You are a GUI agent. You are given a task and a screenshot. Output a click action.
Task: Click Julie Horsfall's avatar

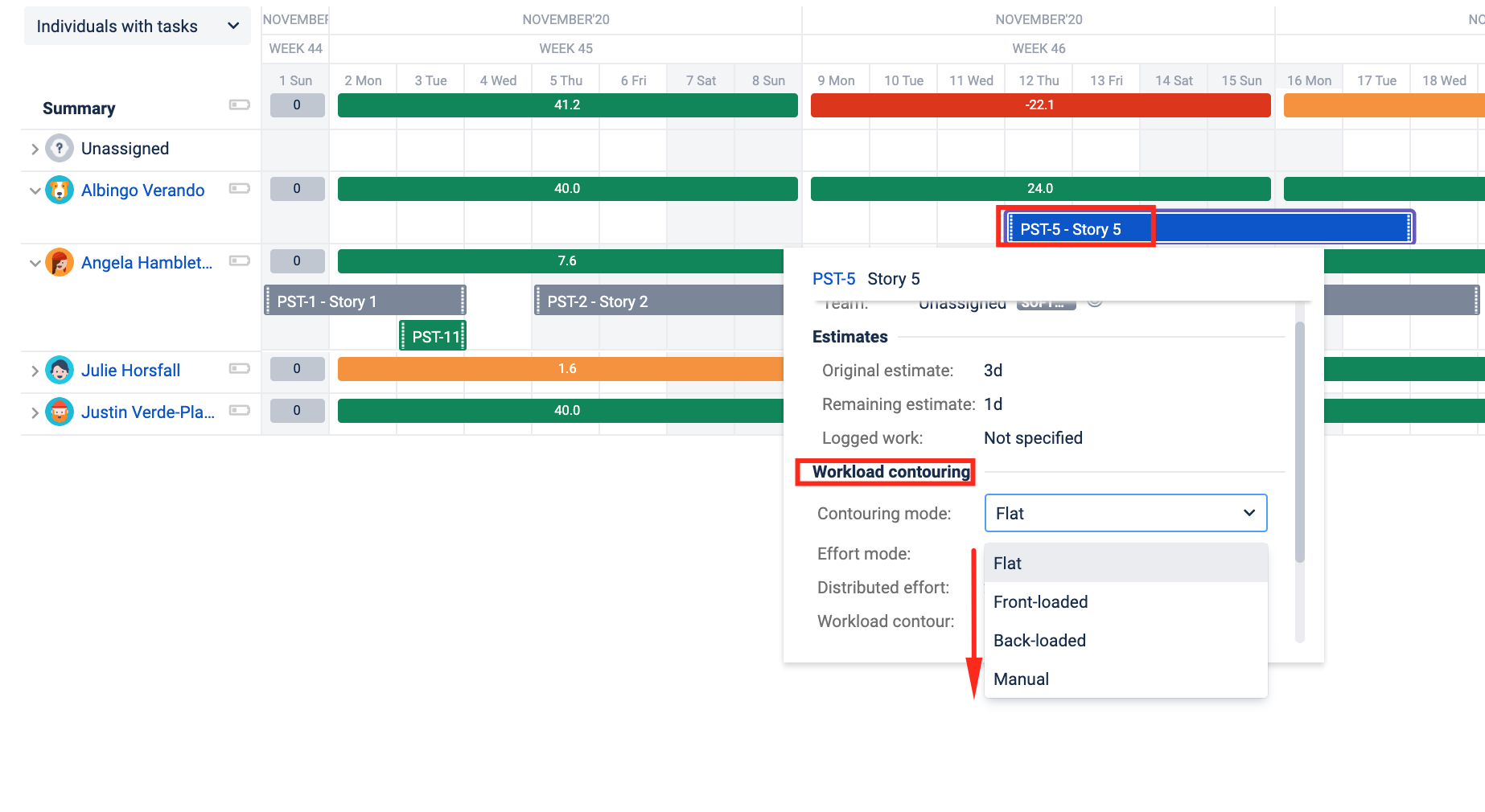pyautogui.click(x=60, y=371)
